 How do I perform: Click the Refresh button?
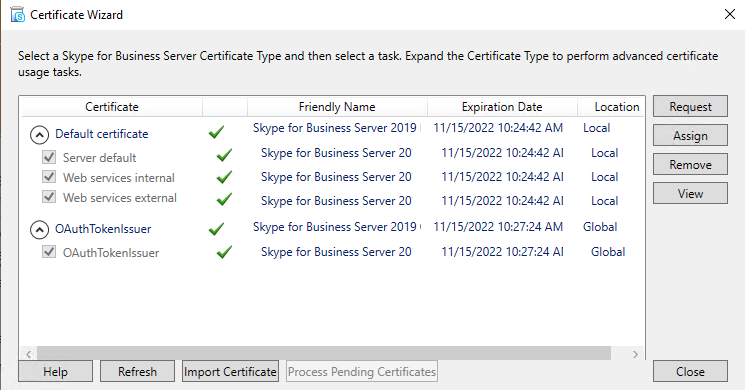137,371
